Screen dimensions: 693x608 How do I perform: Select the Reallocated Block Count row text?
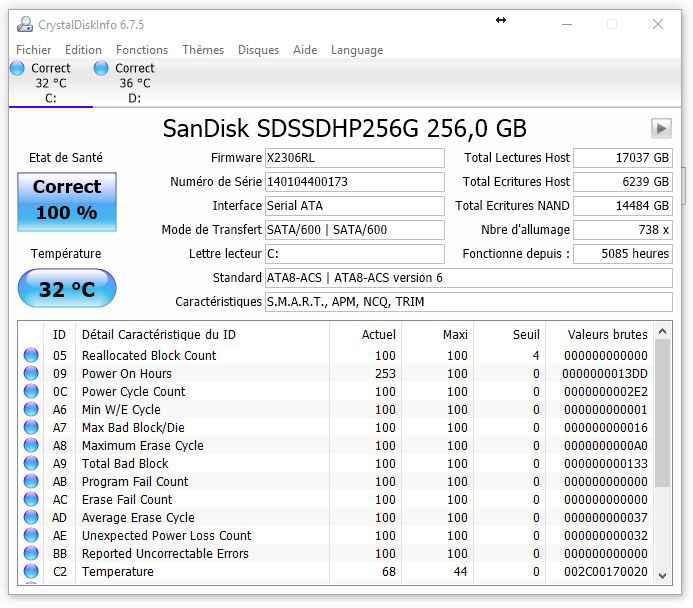(149, 355)
